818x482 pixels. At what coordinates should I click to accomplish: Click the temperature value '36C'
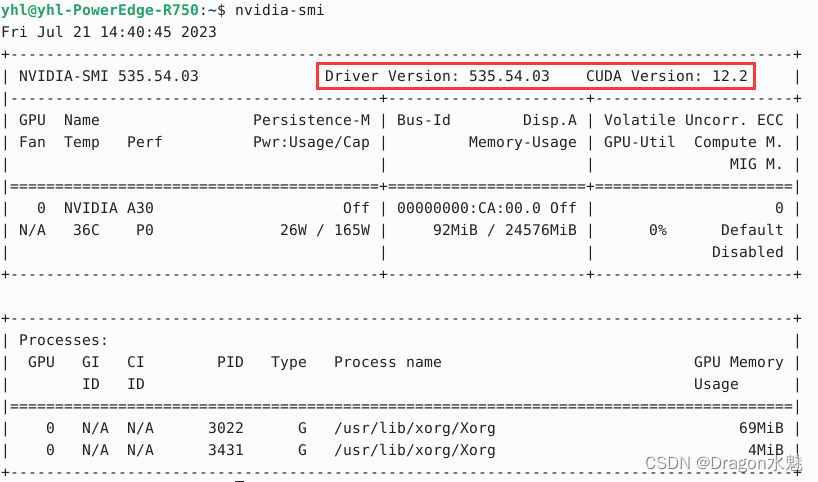(86, 230)
